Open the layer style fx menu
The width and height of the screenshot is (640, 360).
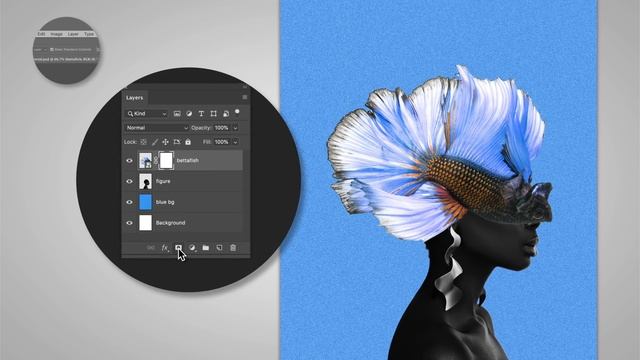165,247
